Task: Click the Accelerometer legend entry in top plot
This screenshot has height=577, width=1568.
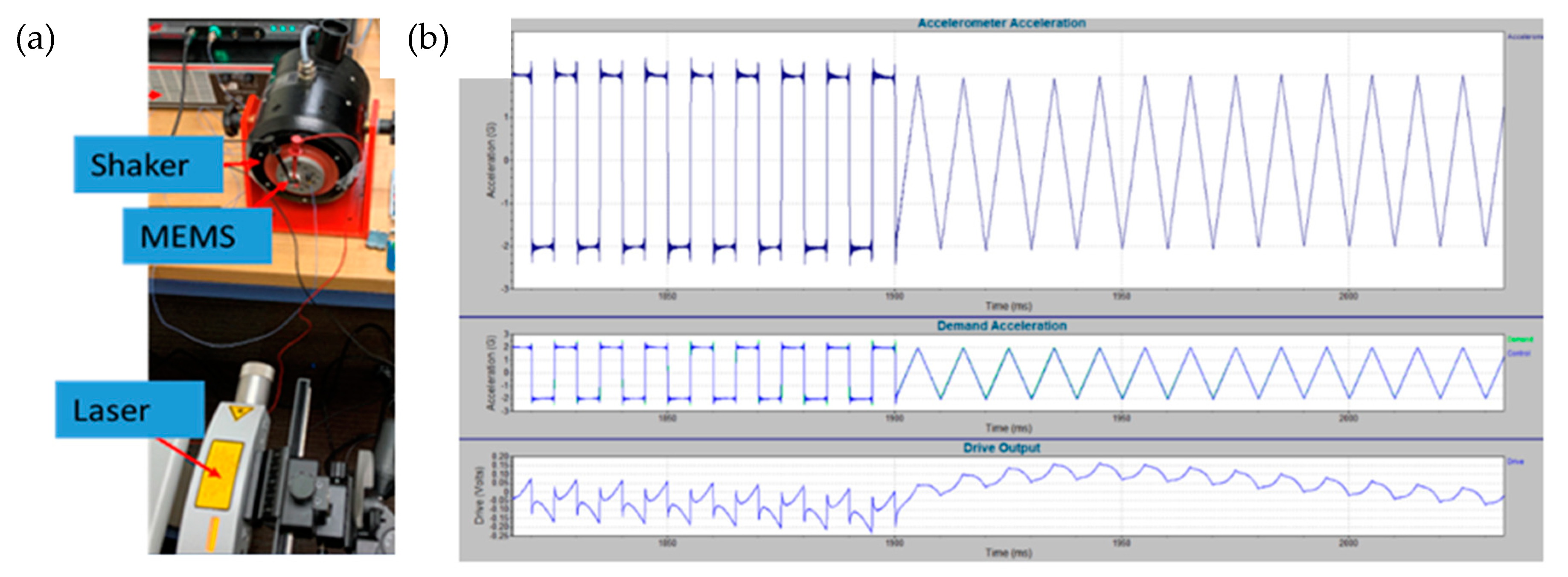Action: point(1525,37)
